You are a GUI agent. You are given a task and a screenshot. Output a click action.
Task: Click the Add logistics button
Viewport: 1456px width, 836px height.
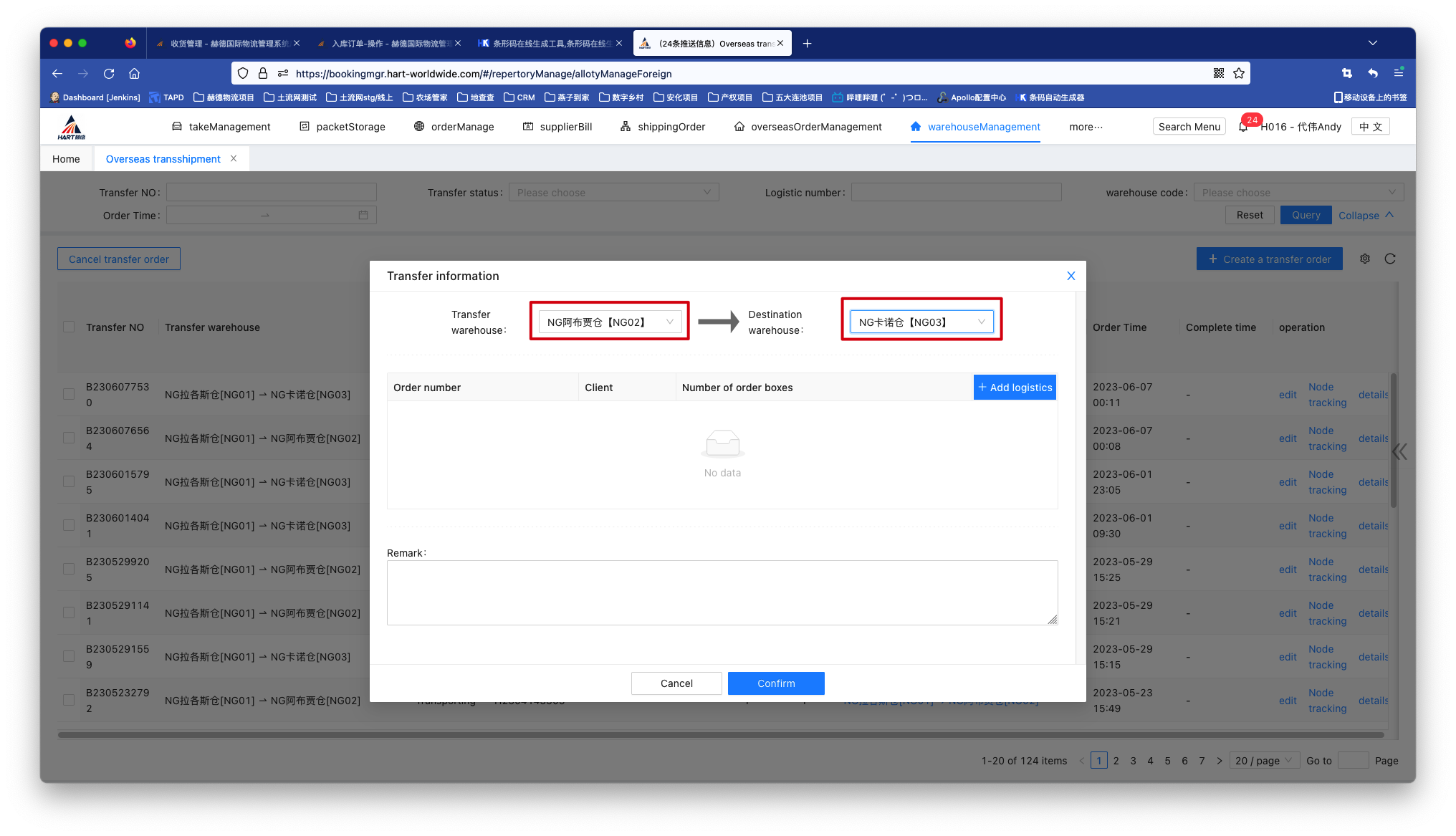point(1015,388)
